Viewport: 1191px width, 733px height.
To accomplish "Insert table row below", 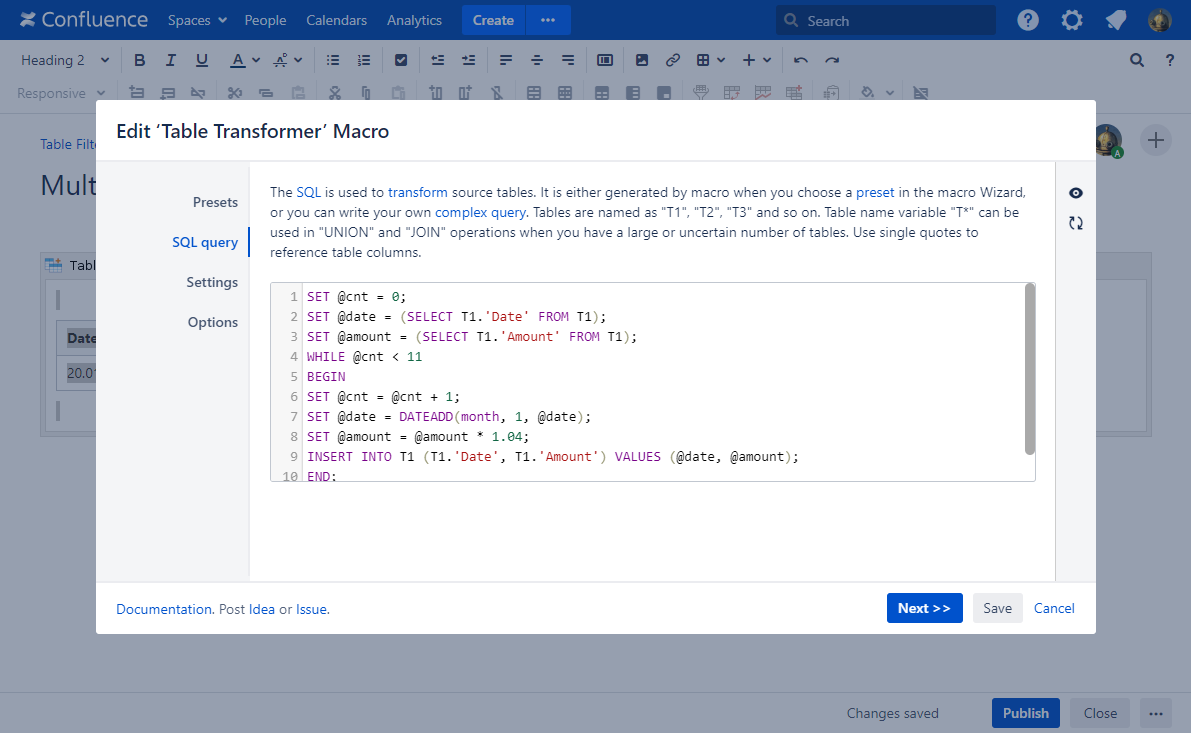I will coord(168,93).
